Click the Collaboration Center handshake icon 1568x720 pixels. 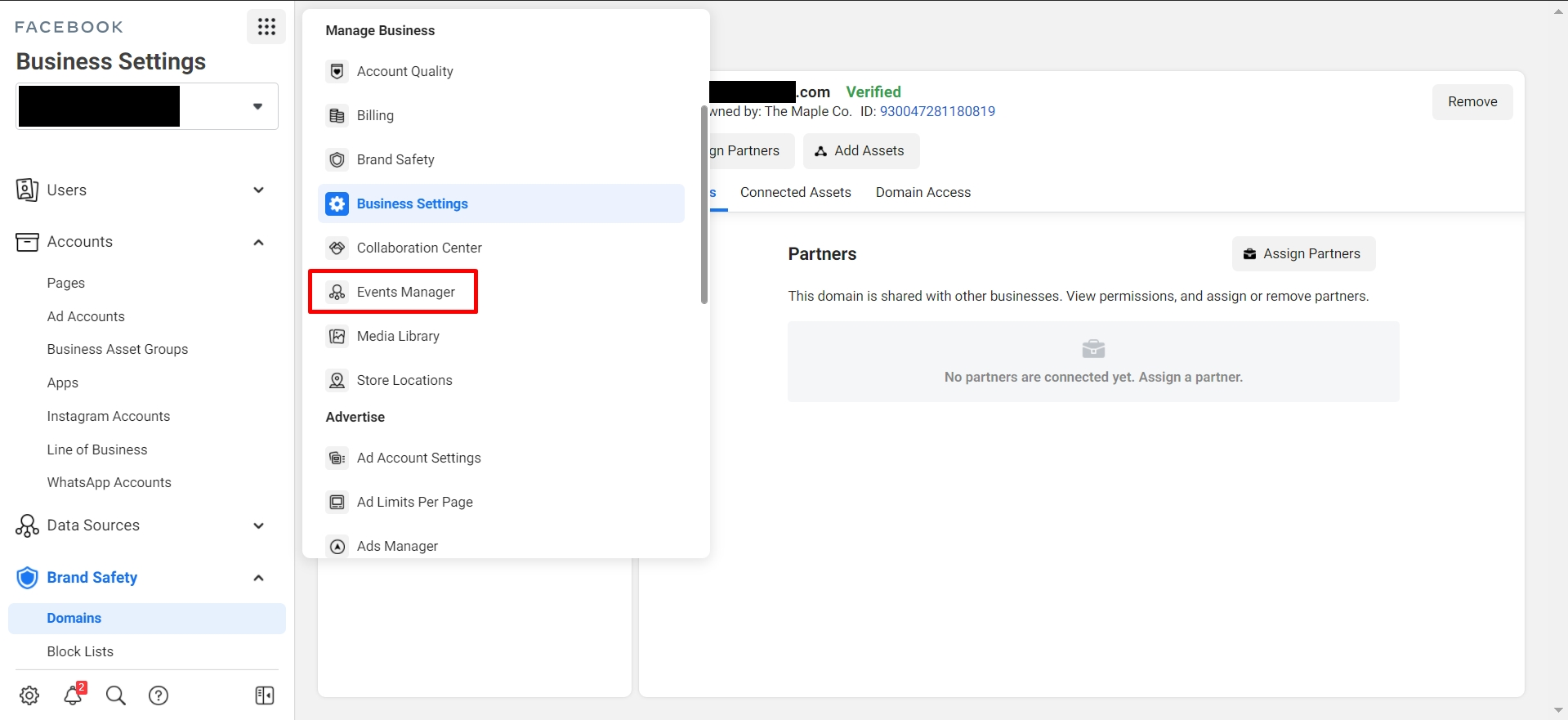337,248
